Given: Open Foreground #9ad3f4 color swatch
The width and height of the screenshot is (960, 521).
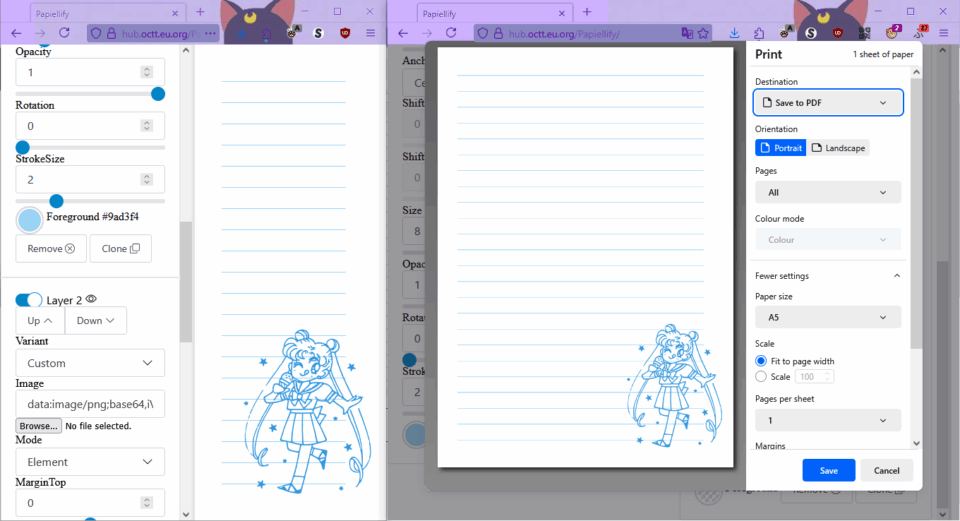Looking at the screenshot, I should (x=29, y=220).
